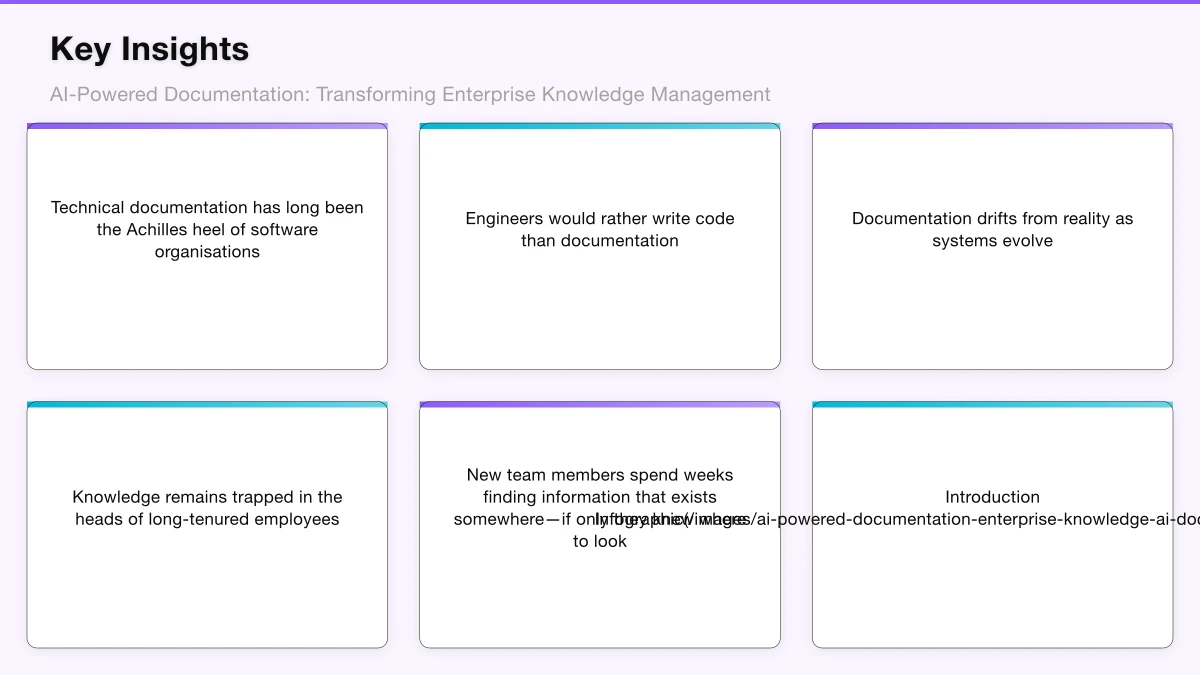The image size is (1200, 675).
Task: Click the purple strip atop the New team members card
Action: click(599, 404)
